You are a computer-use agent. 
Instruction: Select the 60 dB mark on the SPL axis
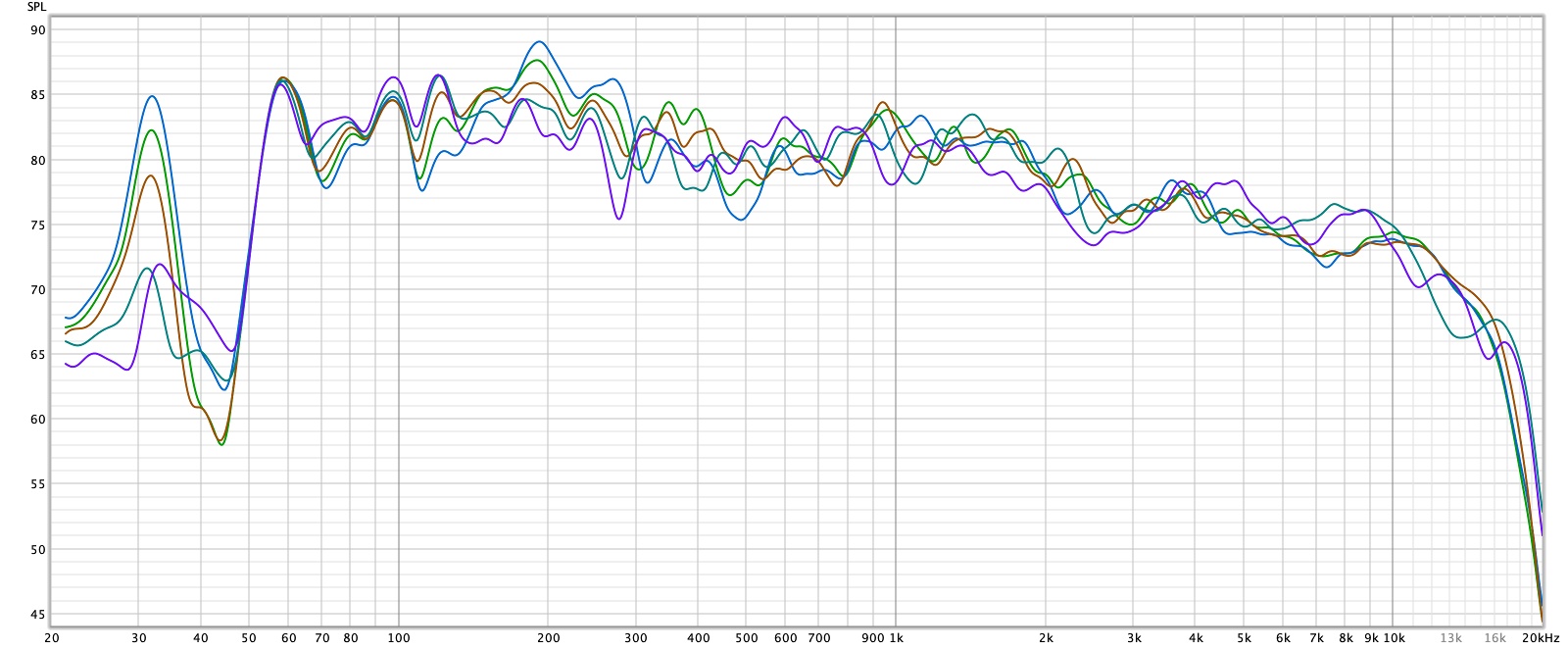pyautogui.click(x=38, y=419)
